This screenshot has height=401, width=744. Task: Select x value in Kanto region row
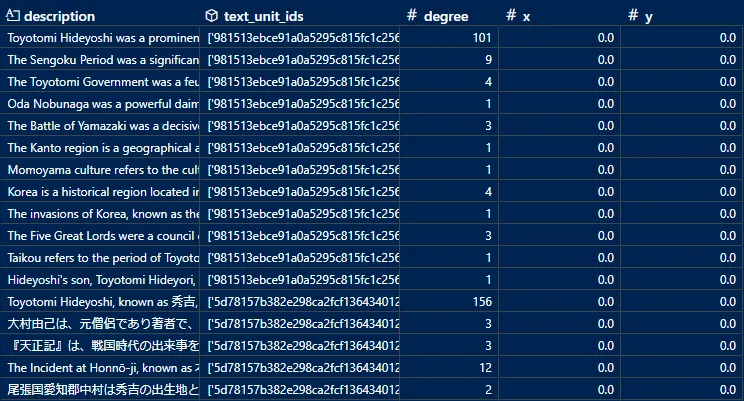tap(605, 148)
